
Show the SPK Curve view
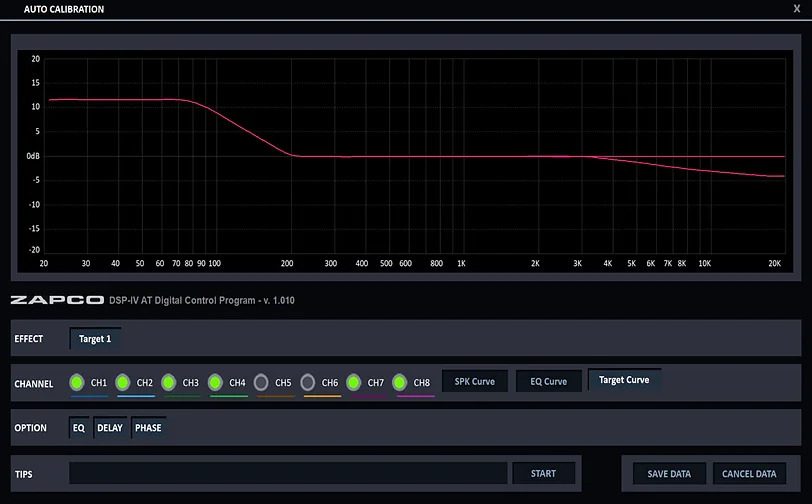click(475, 381)
